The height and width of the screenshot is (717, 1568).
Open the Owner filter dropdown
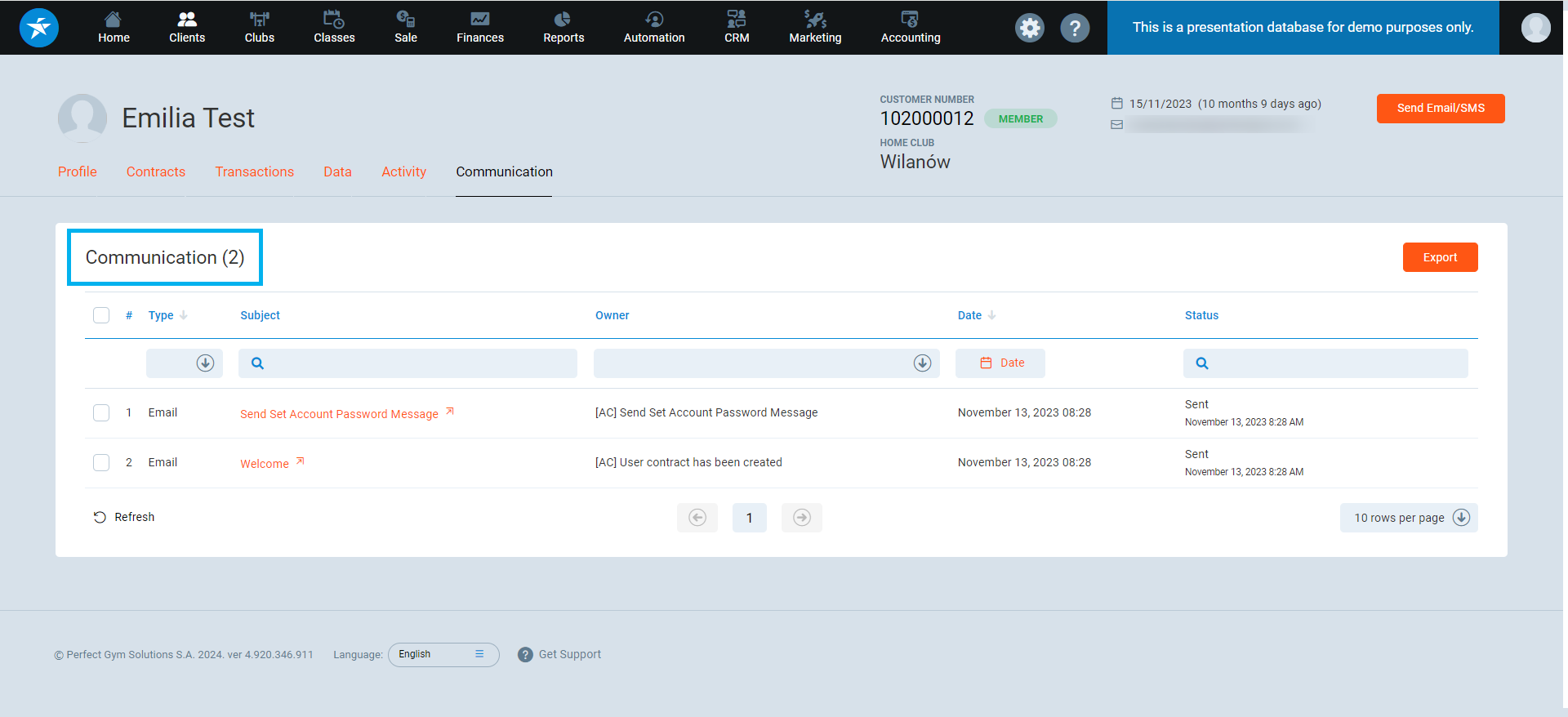(922, 363)
